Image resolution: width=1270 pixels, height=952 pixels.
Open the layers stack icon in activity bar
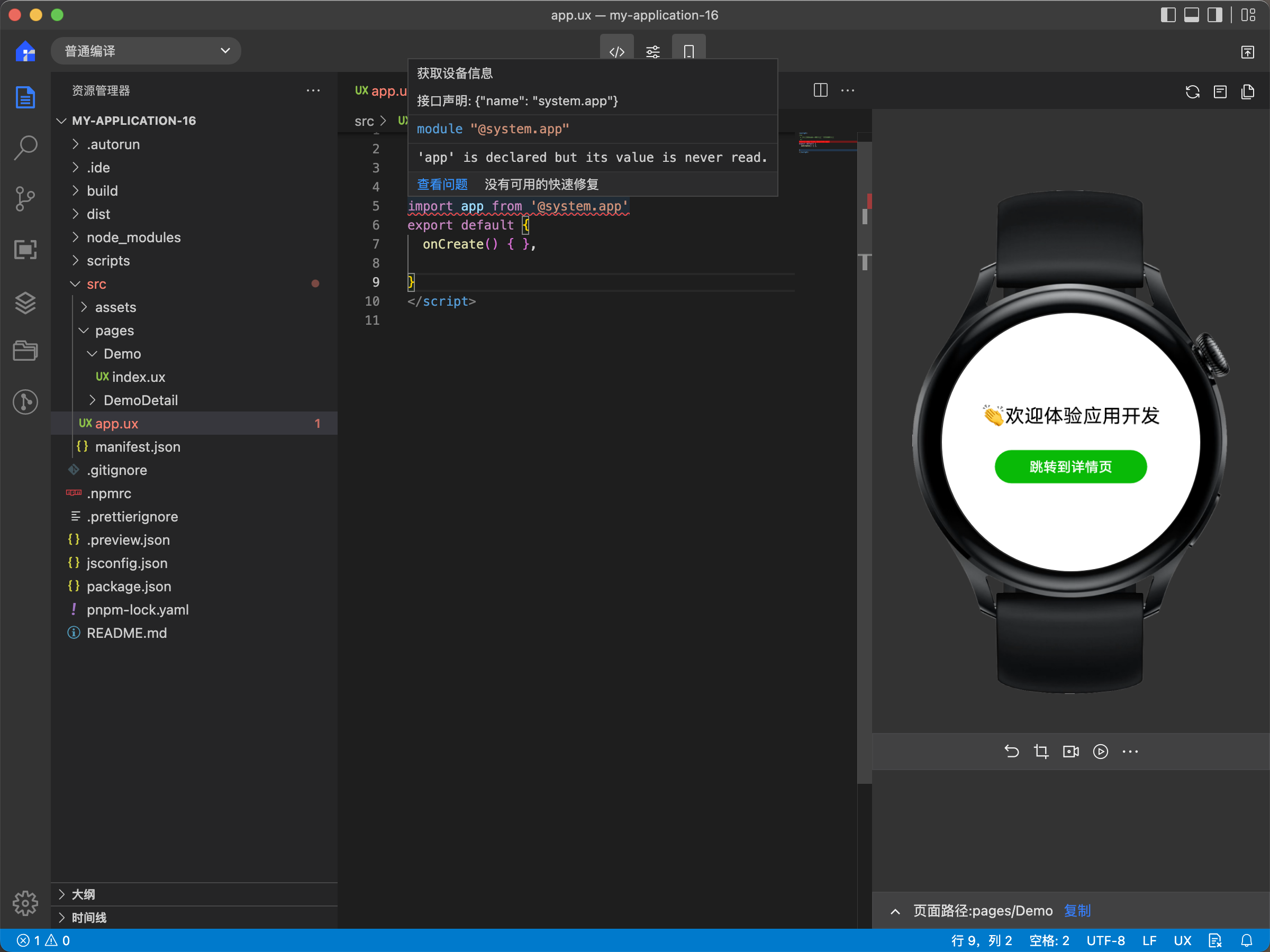tap(25, 303)
